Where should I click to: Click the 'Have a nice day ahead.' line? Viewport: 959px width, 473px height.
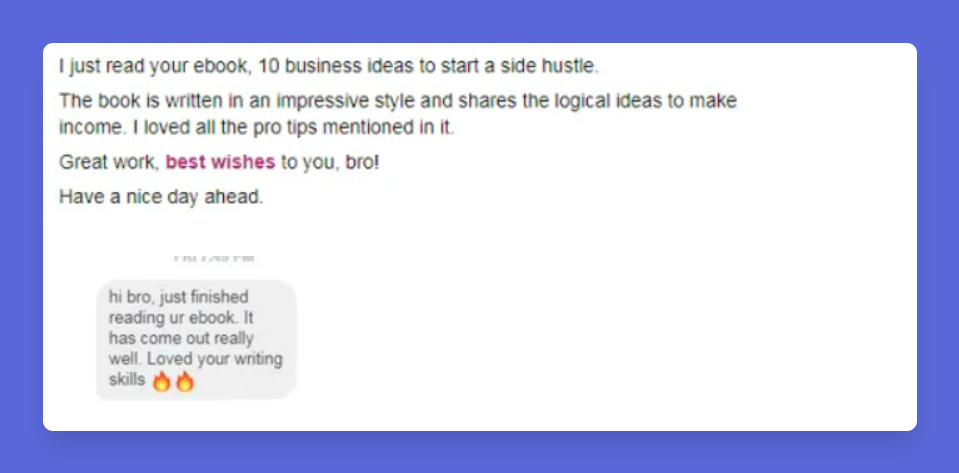click(161, 197)
